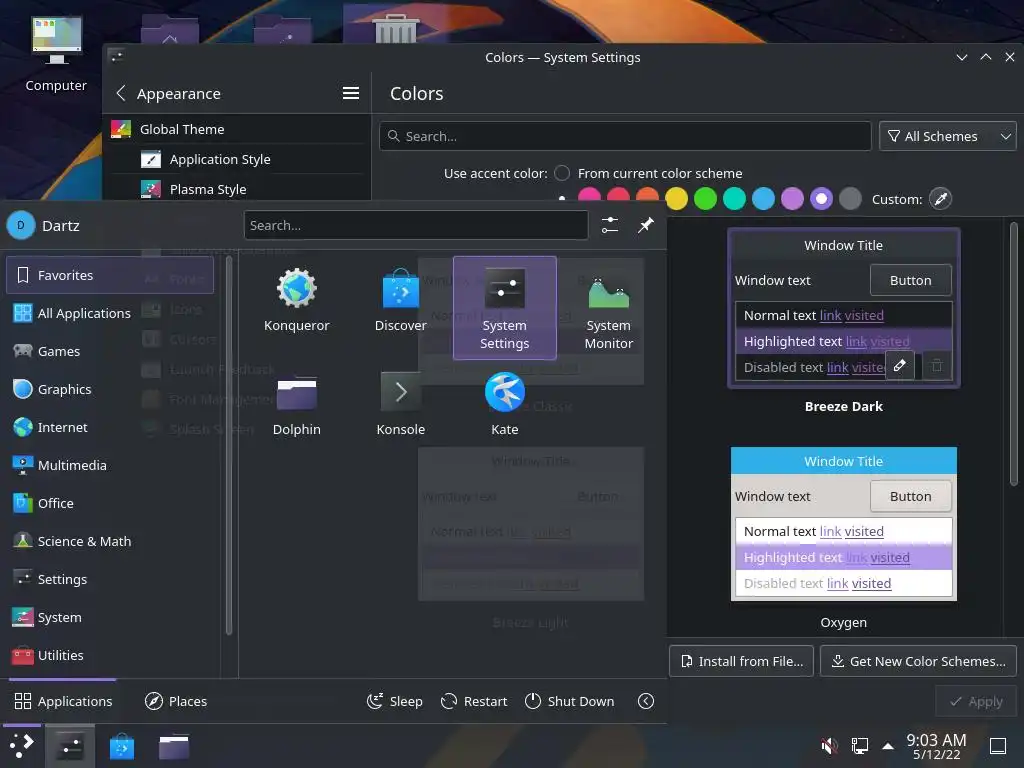Open Discover from the taskbar
The width and height of the screenshot is (1024, 768).
121,746
